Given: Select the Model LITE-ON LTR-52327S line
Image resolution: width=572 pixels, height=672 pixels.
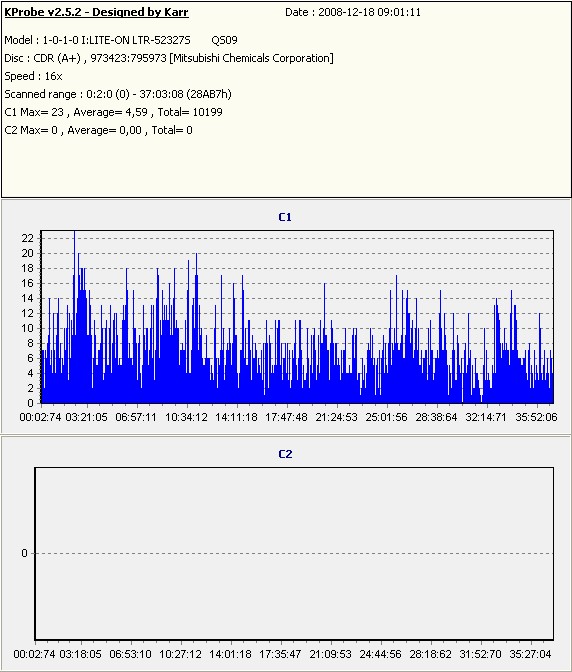Looking at the screenshot, I should pyautogui.click(x=121, y=40).
